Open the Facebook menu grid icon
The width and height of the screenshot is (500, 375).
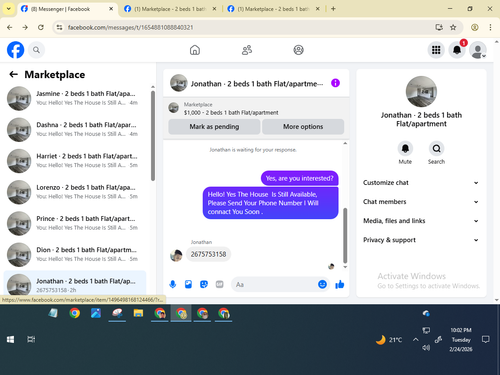[436, 50]
